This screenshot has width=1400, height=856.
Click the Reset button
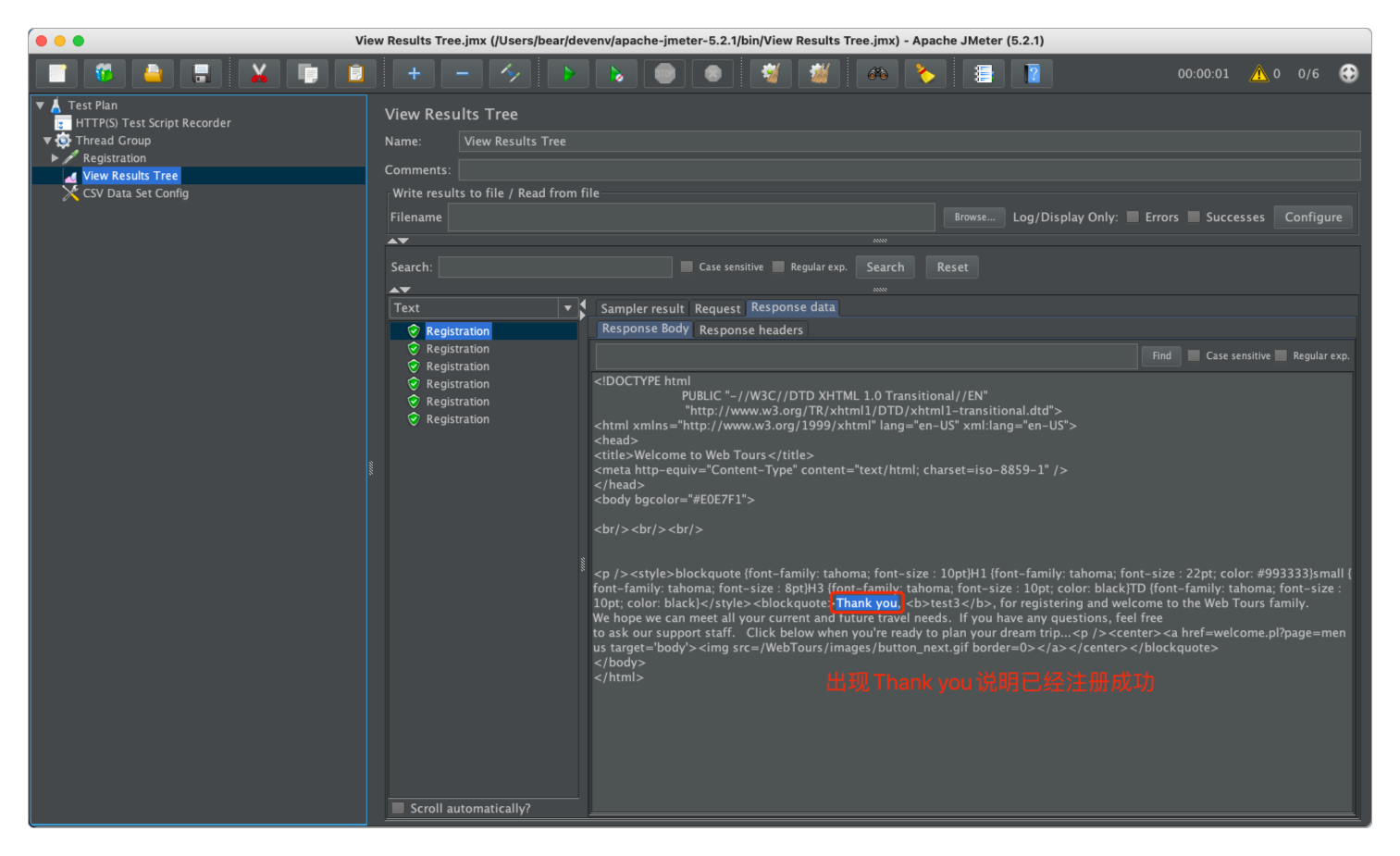point(952,267)
